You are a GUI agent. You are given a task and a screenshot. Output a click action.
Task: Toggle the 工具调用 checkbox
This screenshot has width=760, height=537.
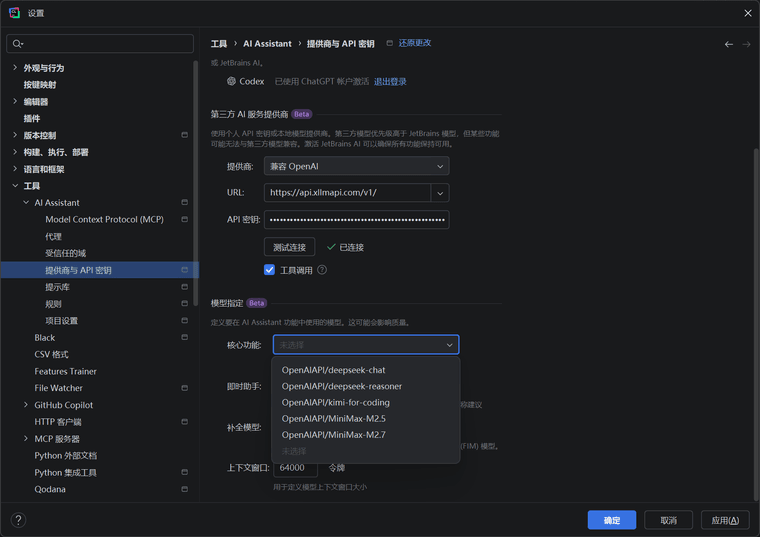pyautogui.click(x=269, y=270)
